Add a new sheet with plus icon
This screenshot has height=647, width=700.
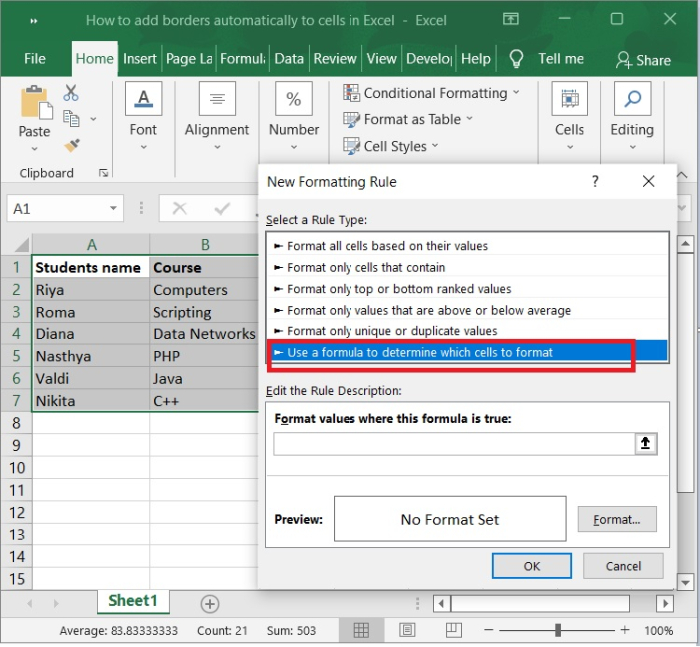(209, 603)
